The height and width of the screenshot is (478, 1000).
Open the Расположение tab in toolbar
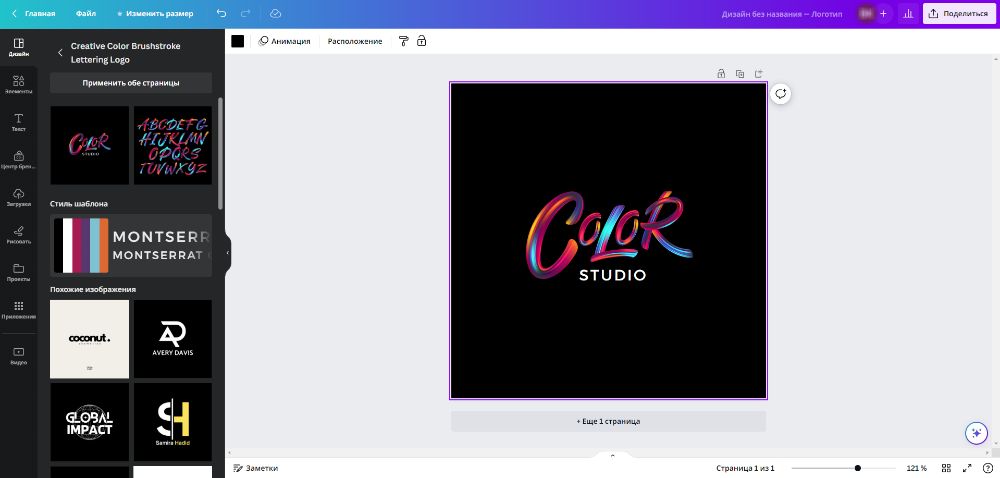(355, 41)
